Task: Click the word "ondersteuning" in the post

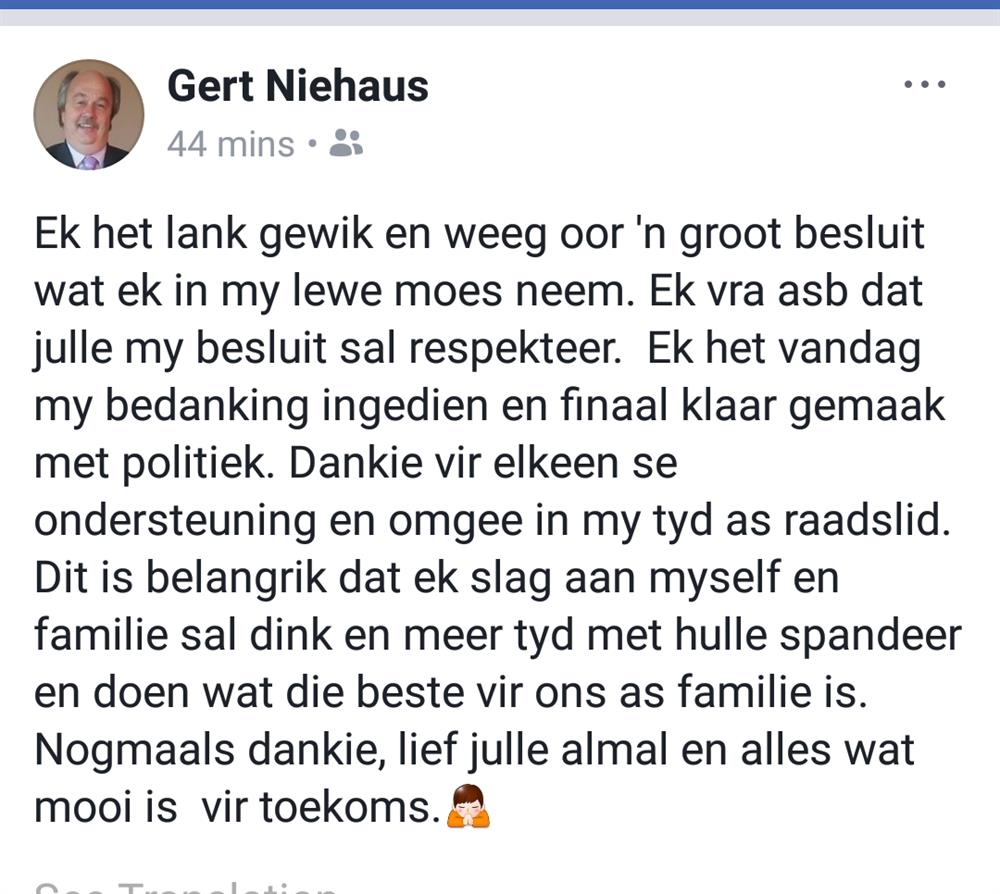Action: tap(175, 522)
